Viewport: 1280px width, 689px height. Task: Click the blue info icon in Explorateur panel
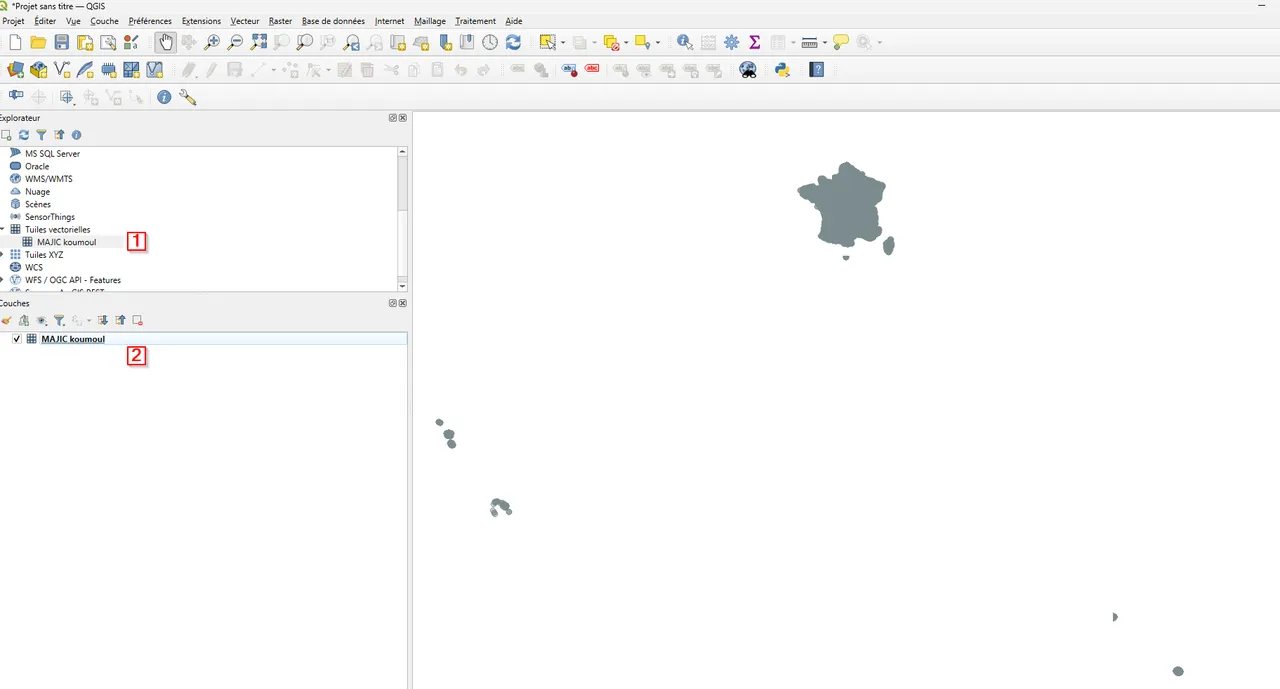coord(76,134)
